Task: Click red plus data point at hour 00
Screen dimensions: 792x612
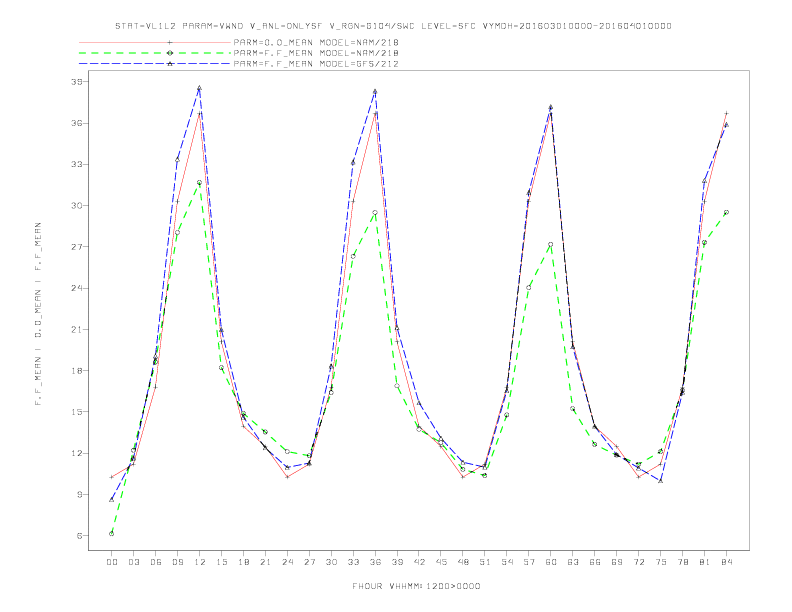Action: point(112,477)
